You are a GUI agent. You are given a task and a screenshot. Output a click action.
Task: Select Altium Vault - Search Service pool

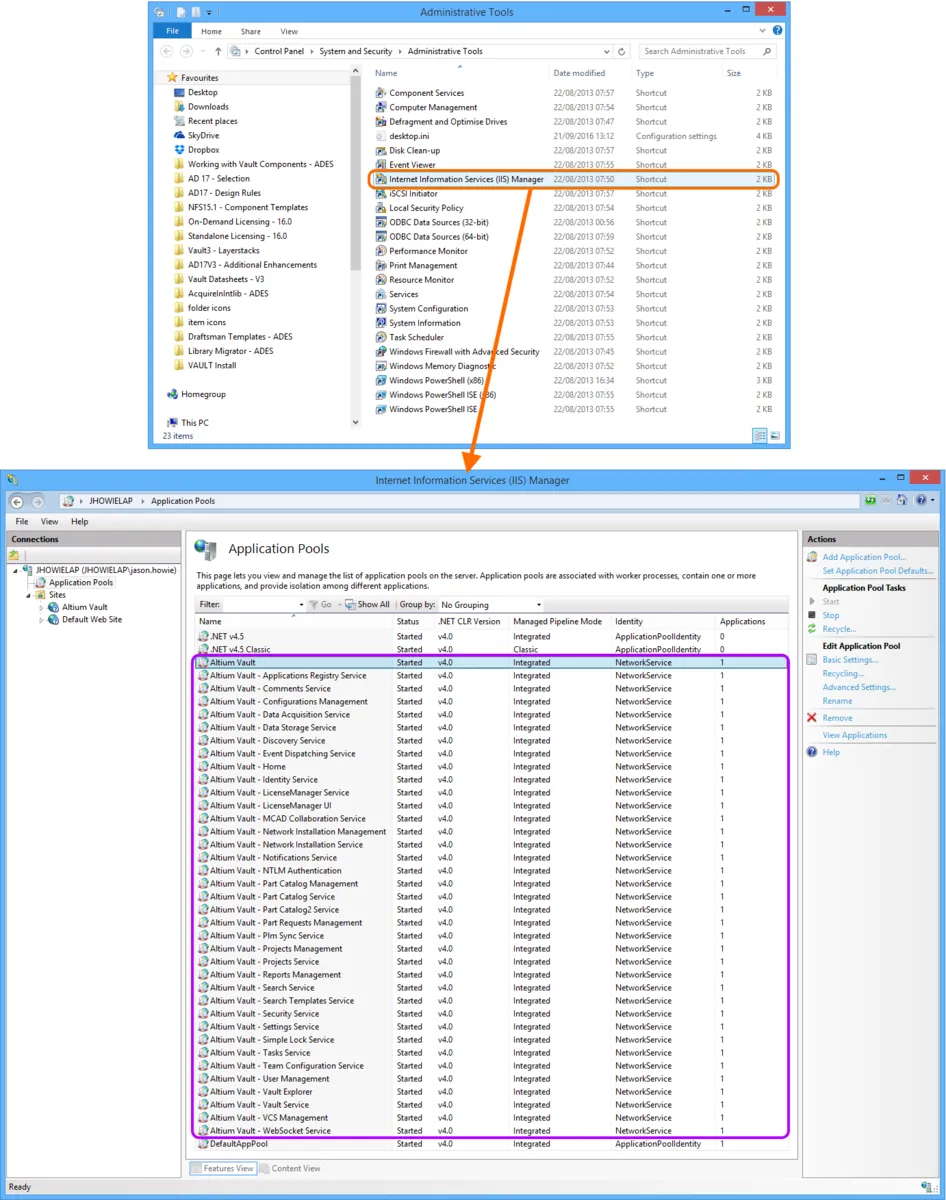point(491,988)
